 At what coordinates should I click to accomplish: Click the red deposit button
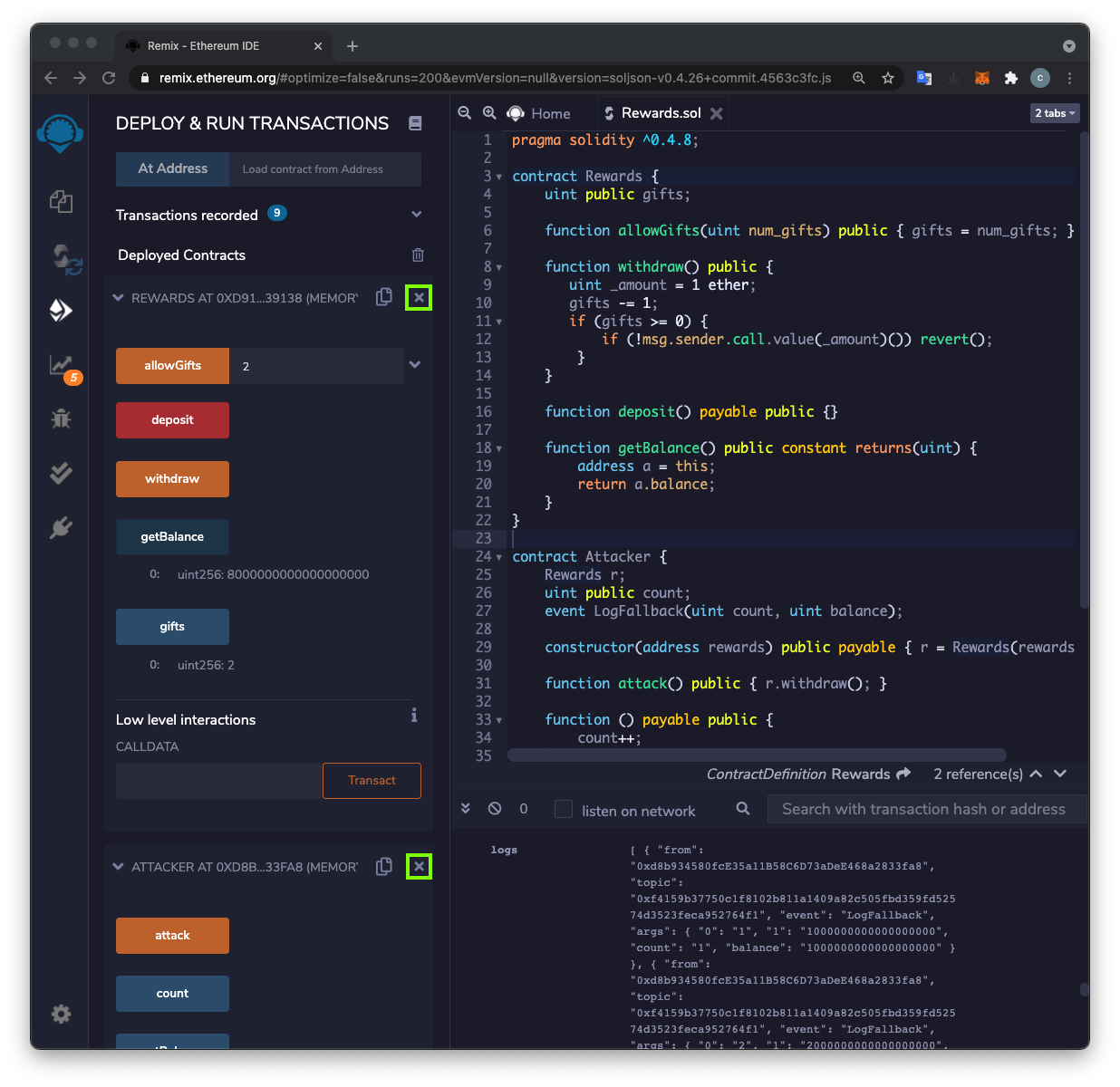[172, 420]
